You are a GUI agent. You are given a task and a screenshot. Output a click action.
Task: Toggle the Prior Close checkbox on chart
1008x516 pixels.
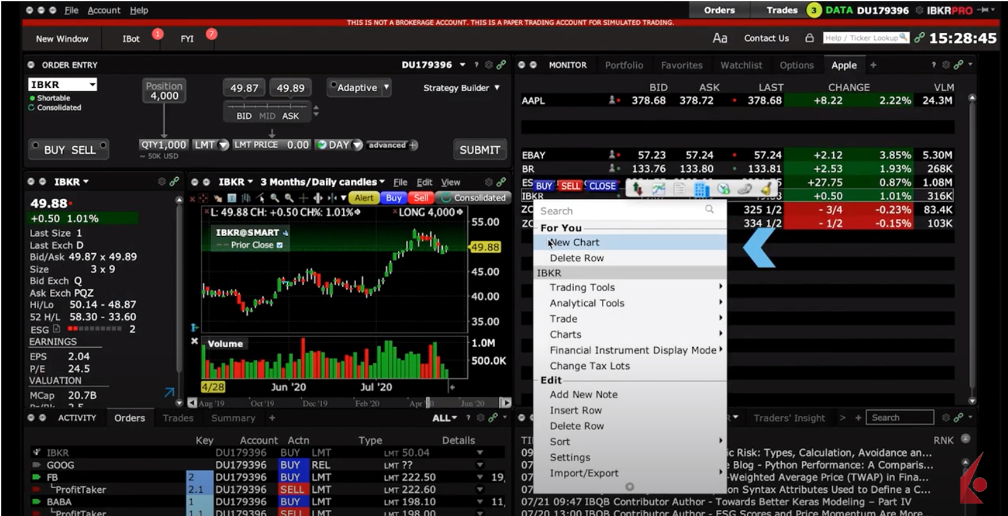[x=280, y=245]
